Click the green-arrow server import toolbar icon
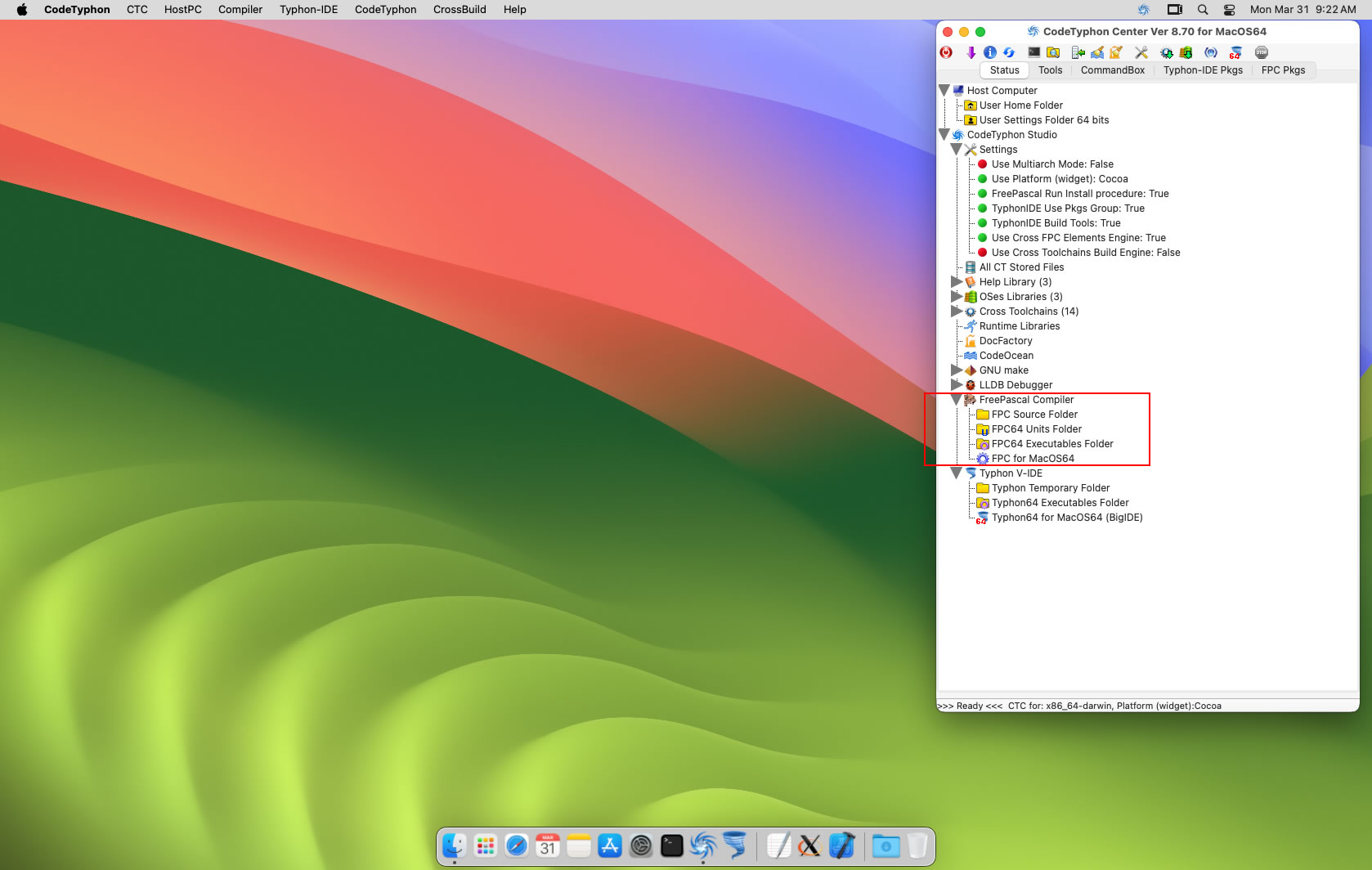 click(1078, 52)
